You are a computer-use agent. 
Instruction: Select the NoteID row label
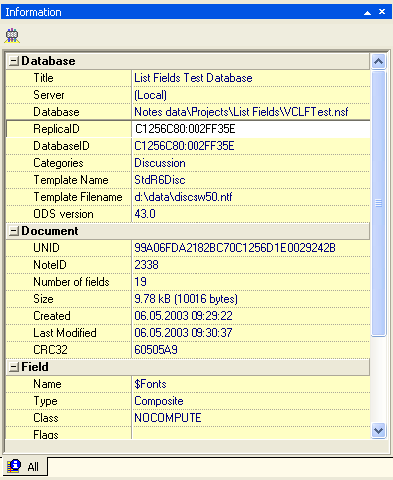pos(50,265)
